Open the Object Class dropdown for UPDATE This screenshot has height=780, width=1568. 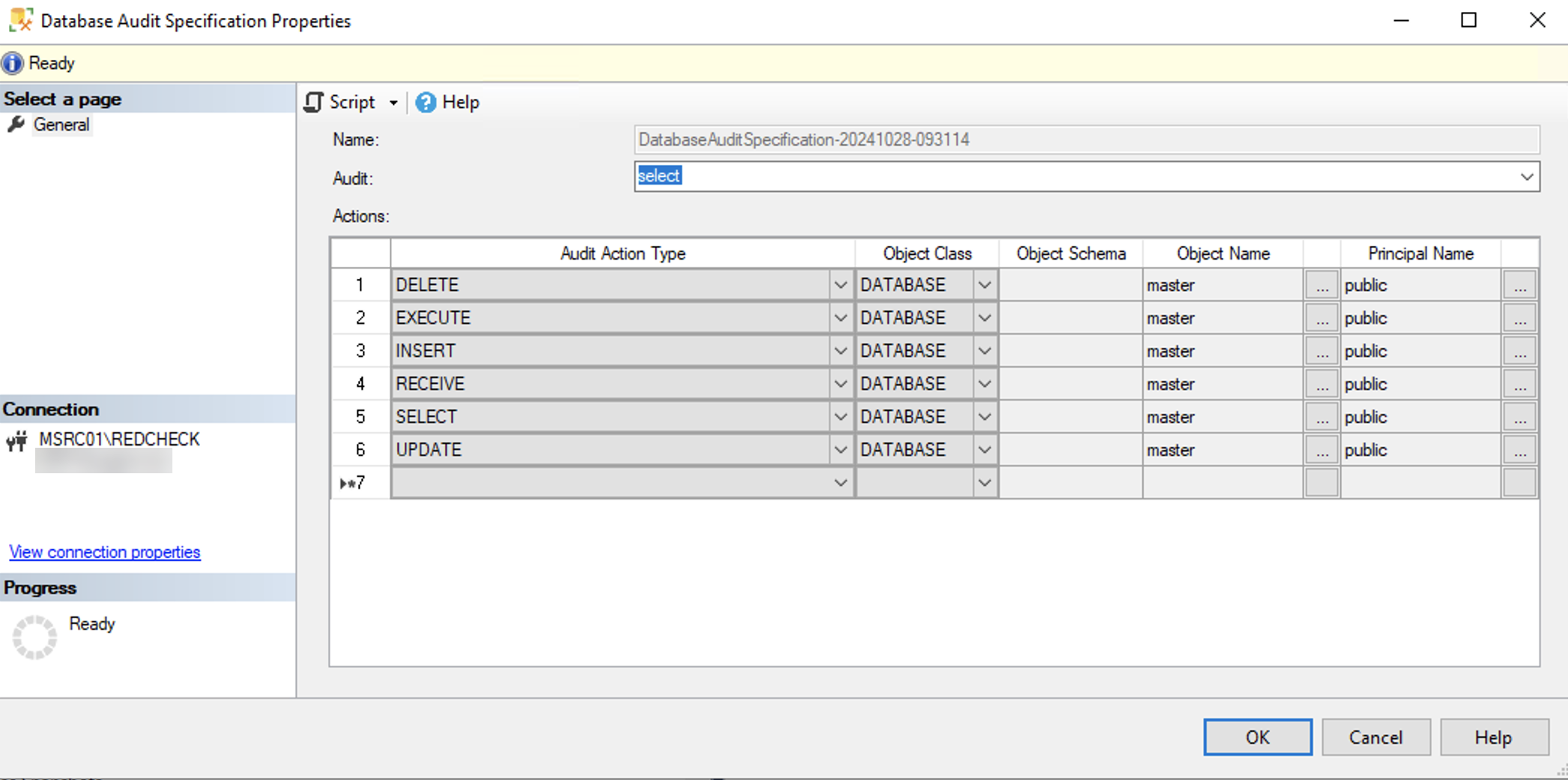pyautogui.click(x=984, y=449)
